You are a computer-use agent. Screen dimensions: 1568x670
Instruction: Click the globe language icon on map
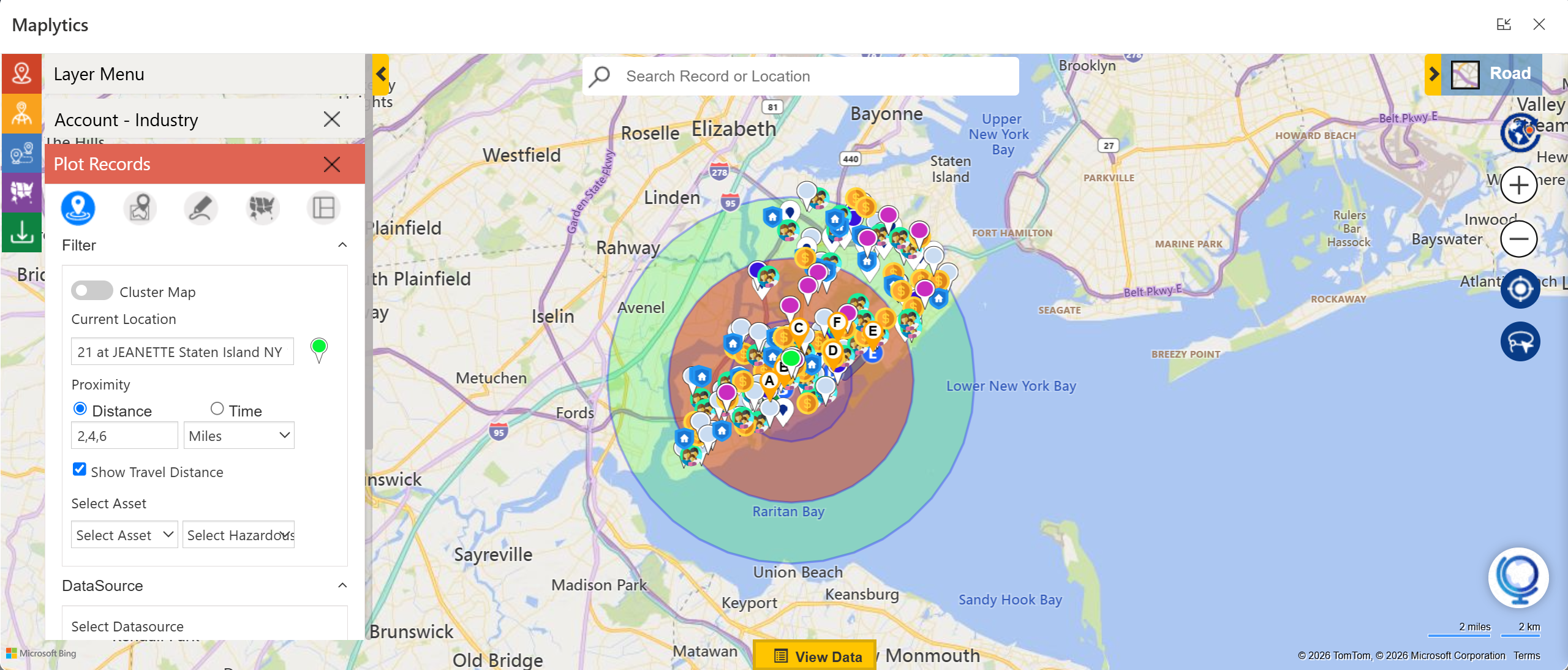tap(1519, 133)
